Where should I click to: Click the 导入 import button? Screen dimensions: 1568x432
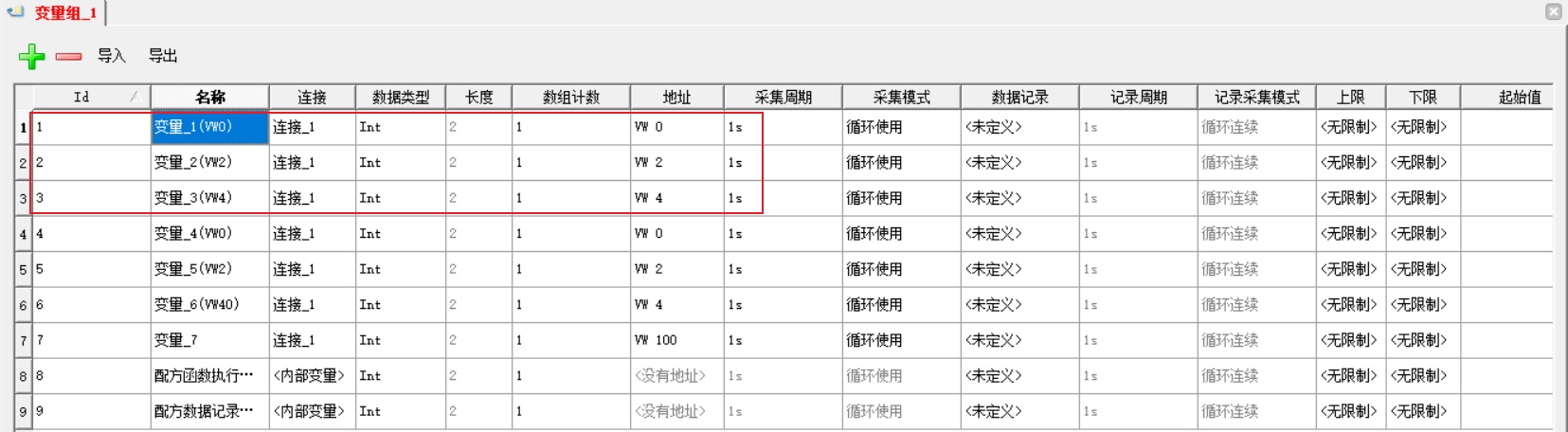[x=112, y=56]
